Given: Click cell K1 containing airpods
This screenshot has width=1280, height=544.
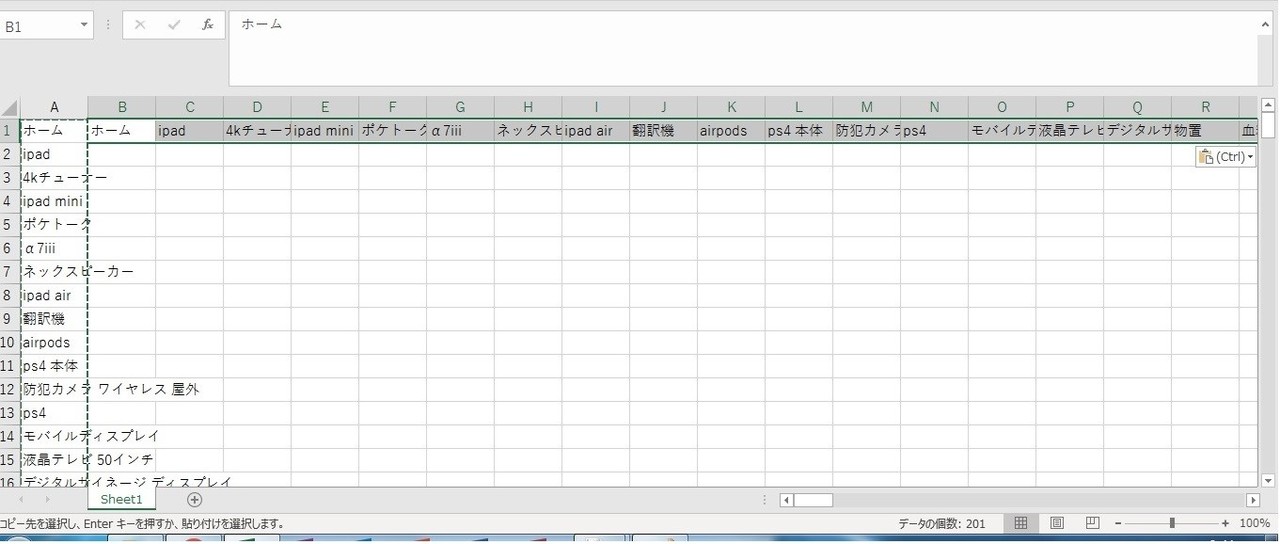Looking at the screenshot, I should click(731, 131).
